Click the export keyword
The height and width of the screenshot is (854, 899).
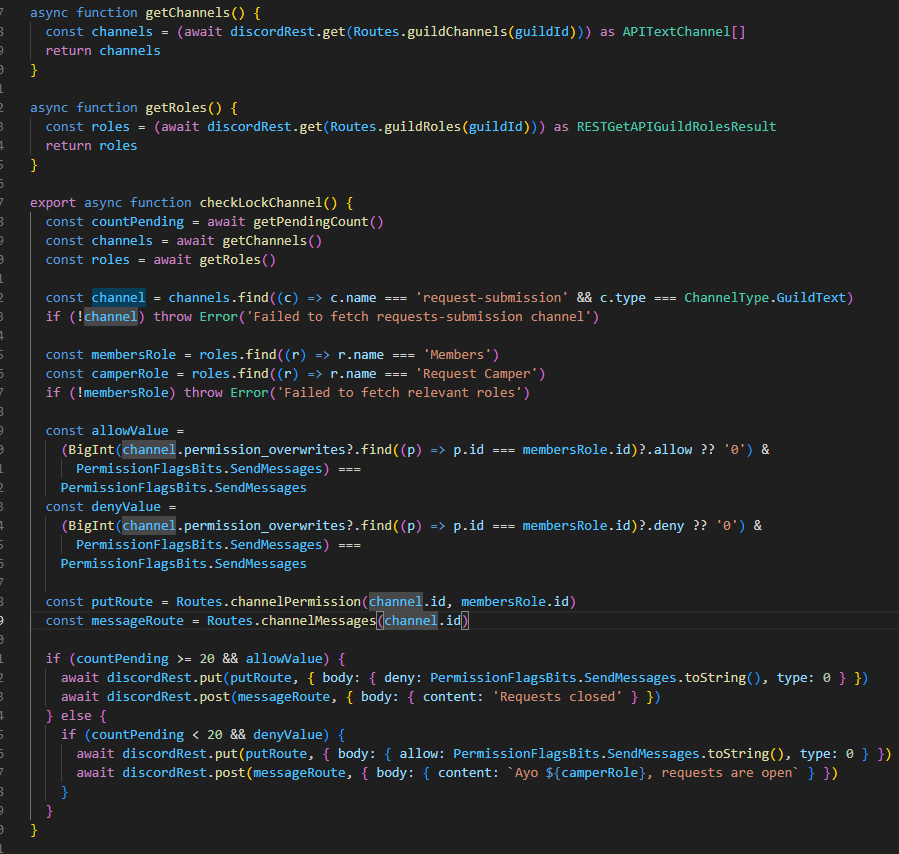(x=53, y=202)
